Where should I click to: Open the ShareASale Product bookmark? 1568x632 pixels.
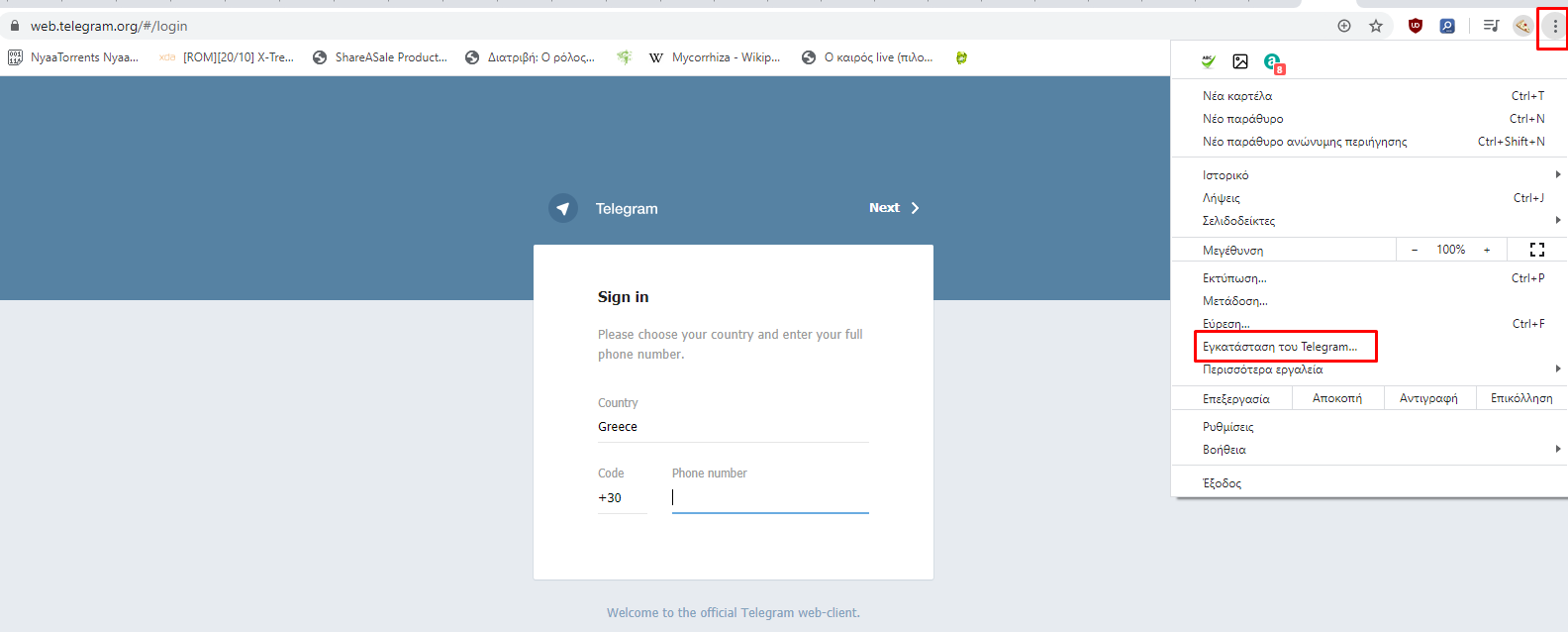click(380, 57)
